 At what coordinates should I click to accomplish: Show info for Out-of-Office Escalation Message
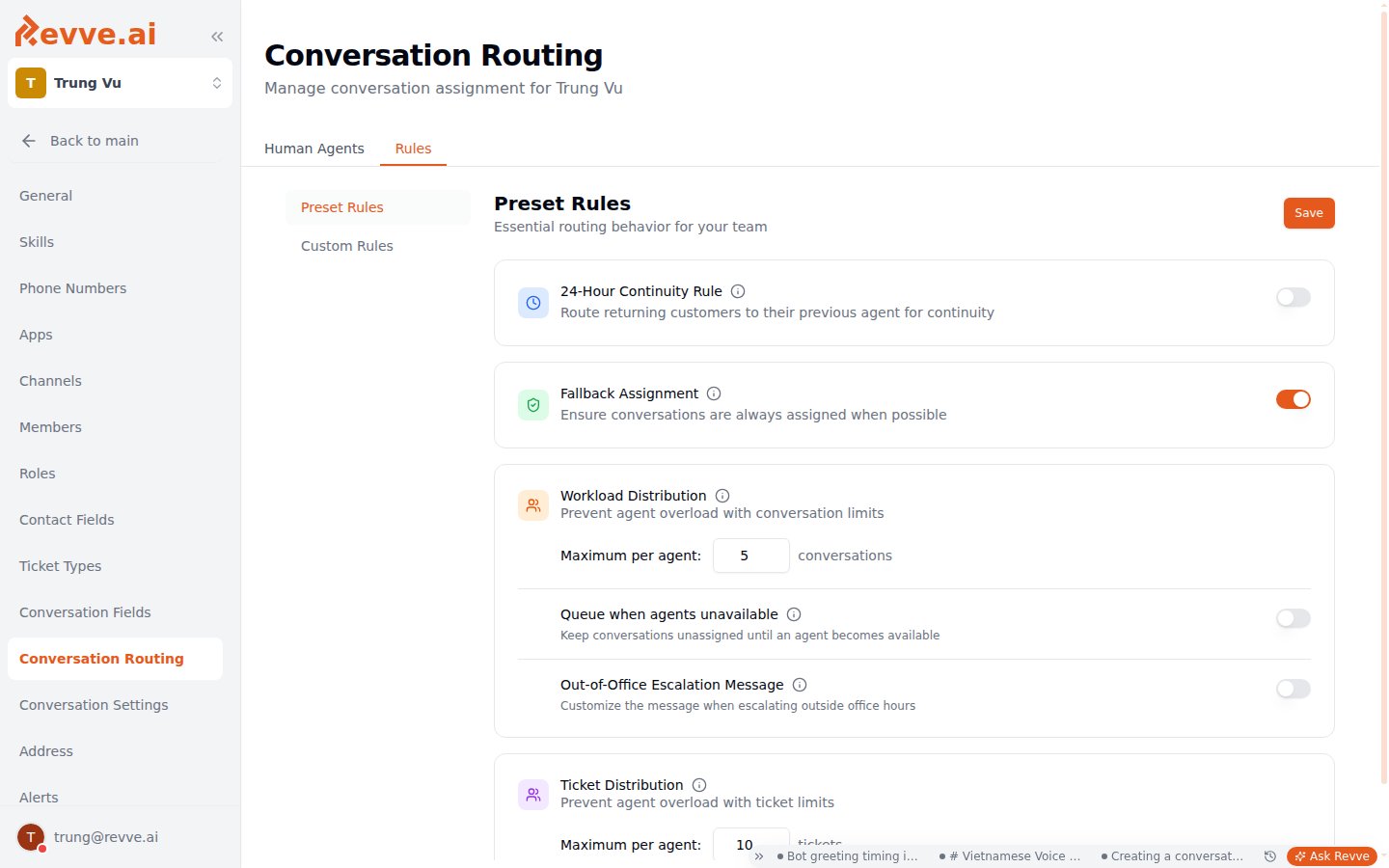tap(800, 685)
